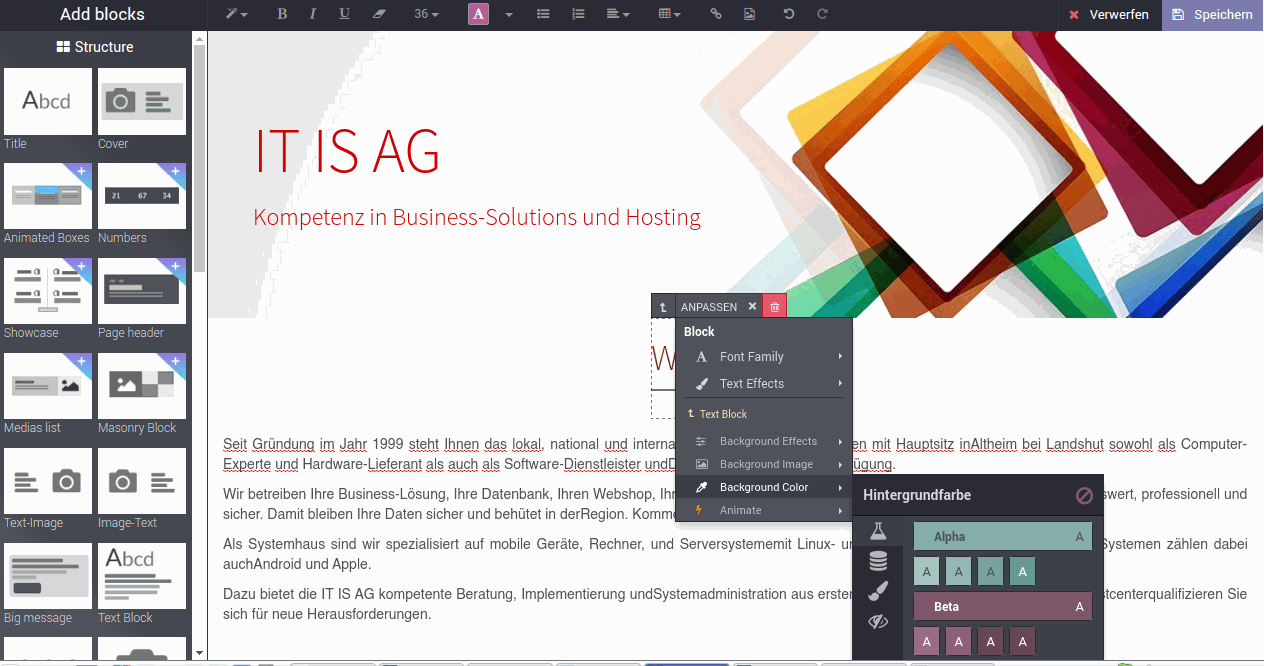Pick the first Alpha shade swatch

[x=927, y=572]
